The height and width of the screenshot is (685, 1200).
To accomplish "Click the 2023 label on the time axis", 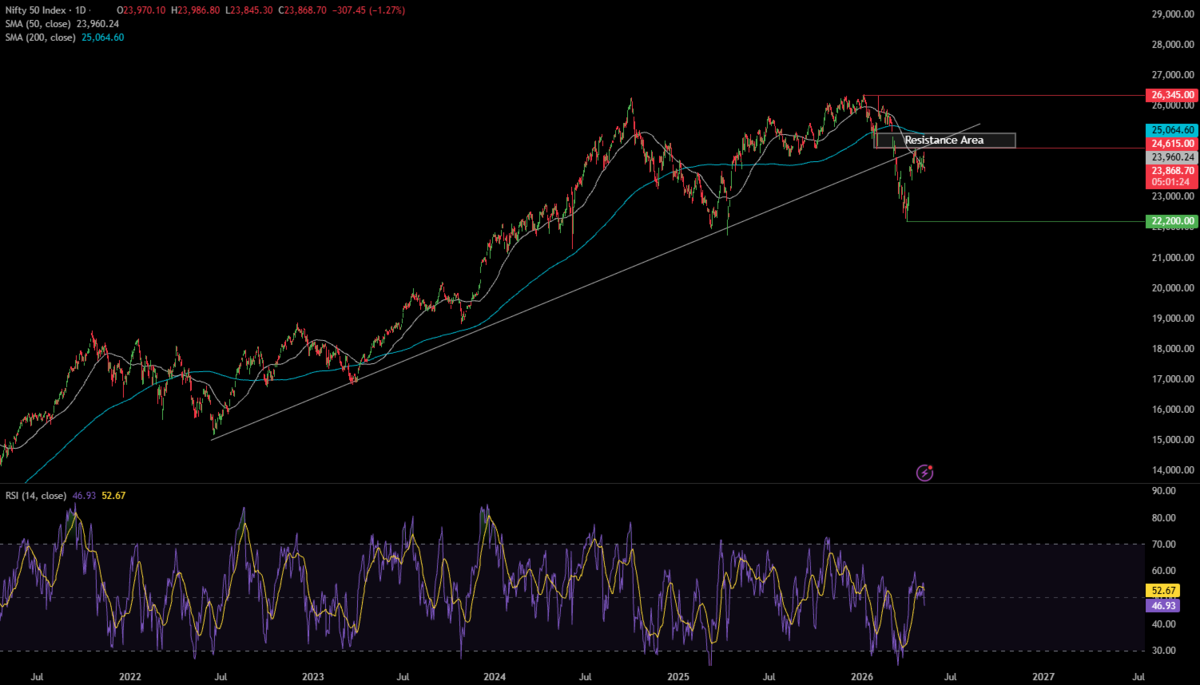I will (x=311, y=677).
